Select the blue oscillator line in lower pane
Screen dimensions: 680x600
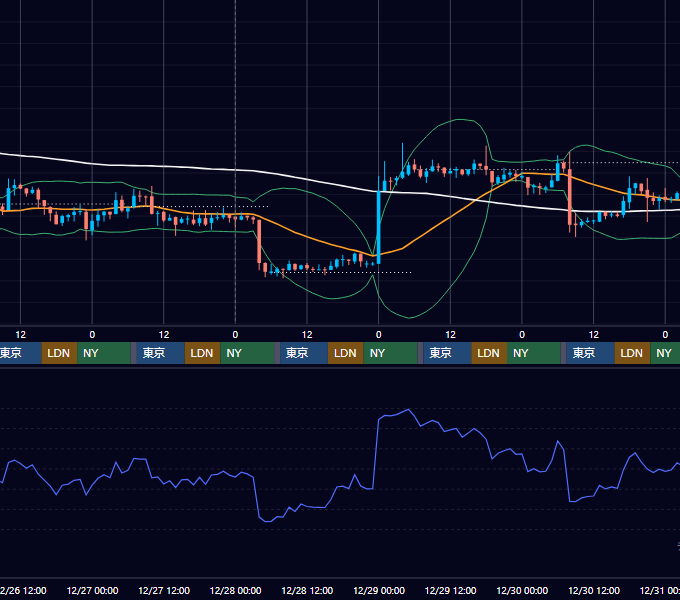coord(376,451)
